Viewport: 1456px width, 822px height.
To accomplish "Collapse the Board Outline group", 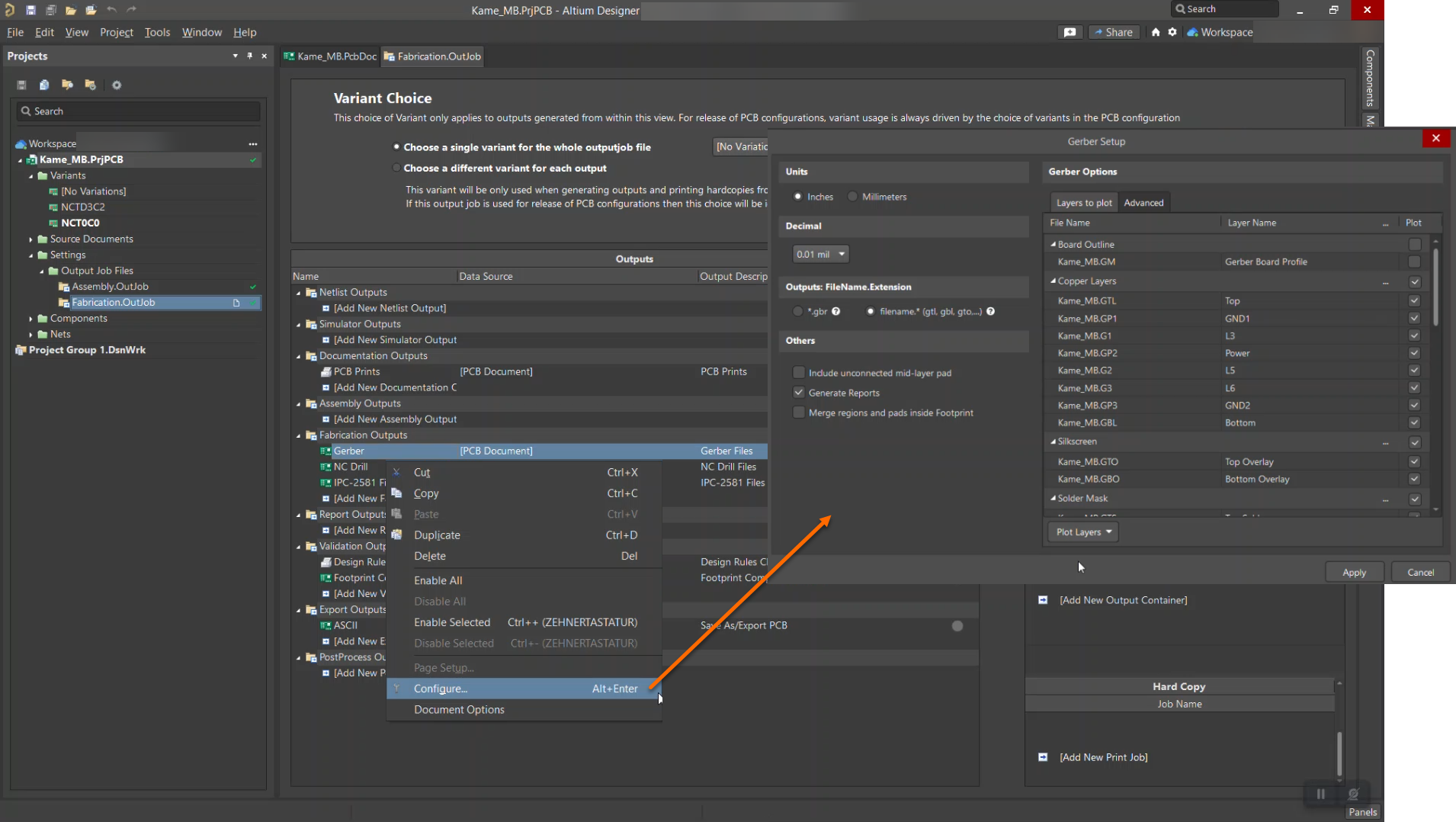I will (x=1054, y=245).
